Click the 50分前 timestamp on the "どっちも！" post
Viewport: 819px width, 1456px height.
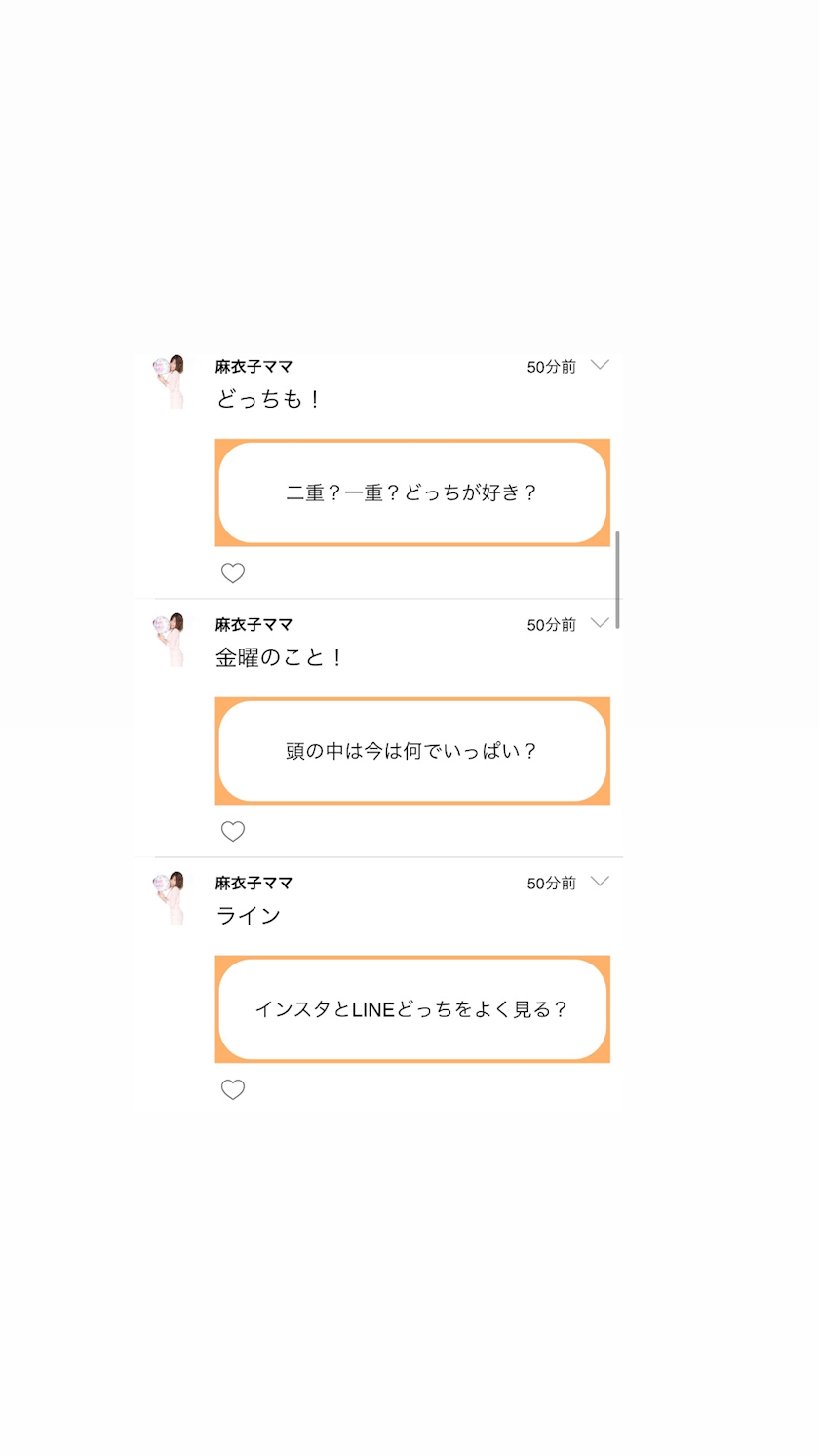click(x=551, y=367)
